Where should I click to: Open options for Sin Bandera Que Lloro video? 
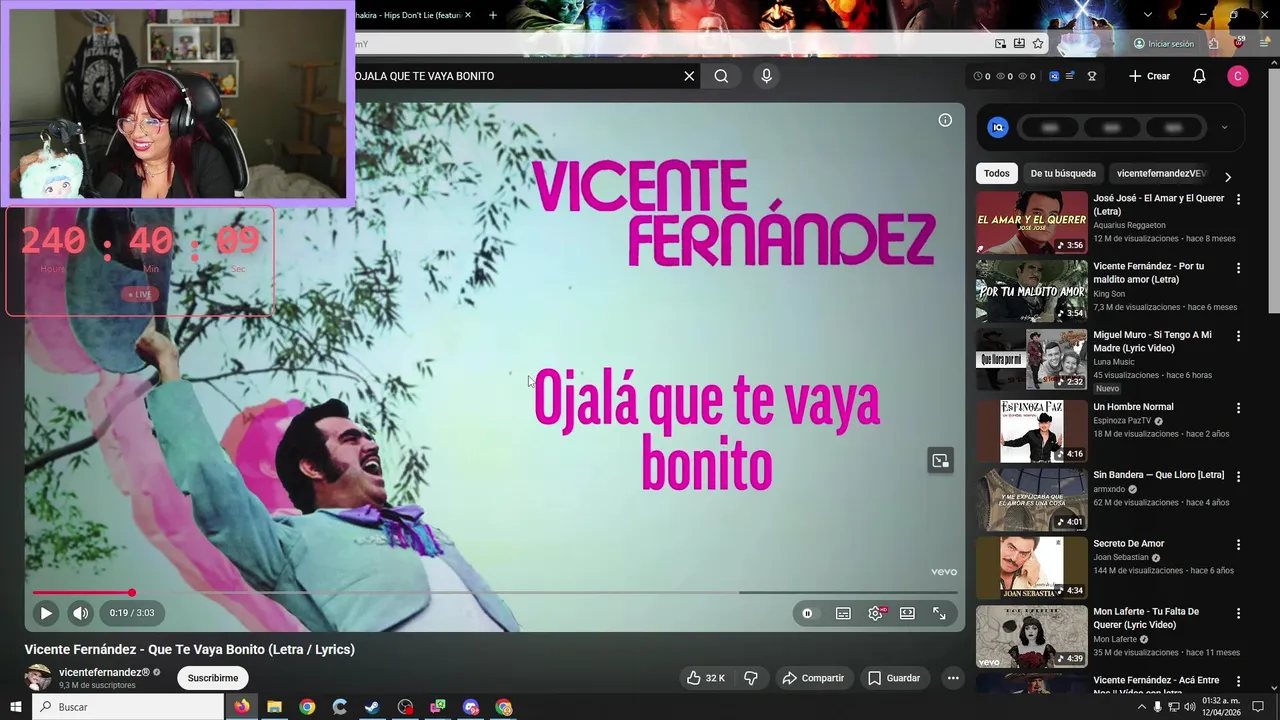coord(1238,476)
